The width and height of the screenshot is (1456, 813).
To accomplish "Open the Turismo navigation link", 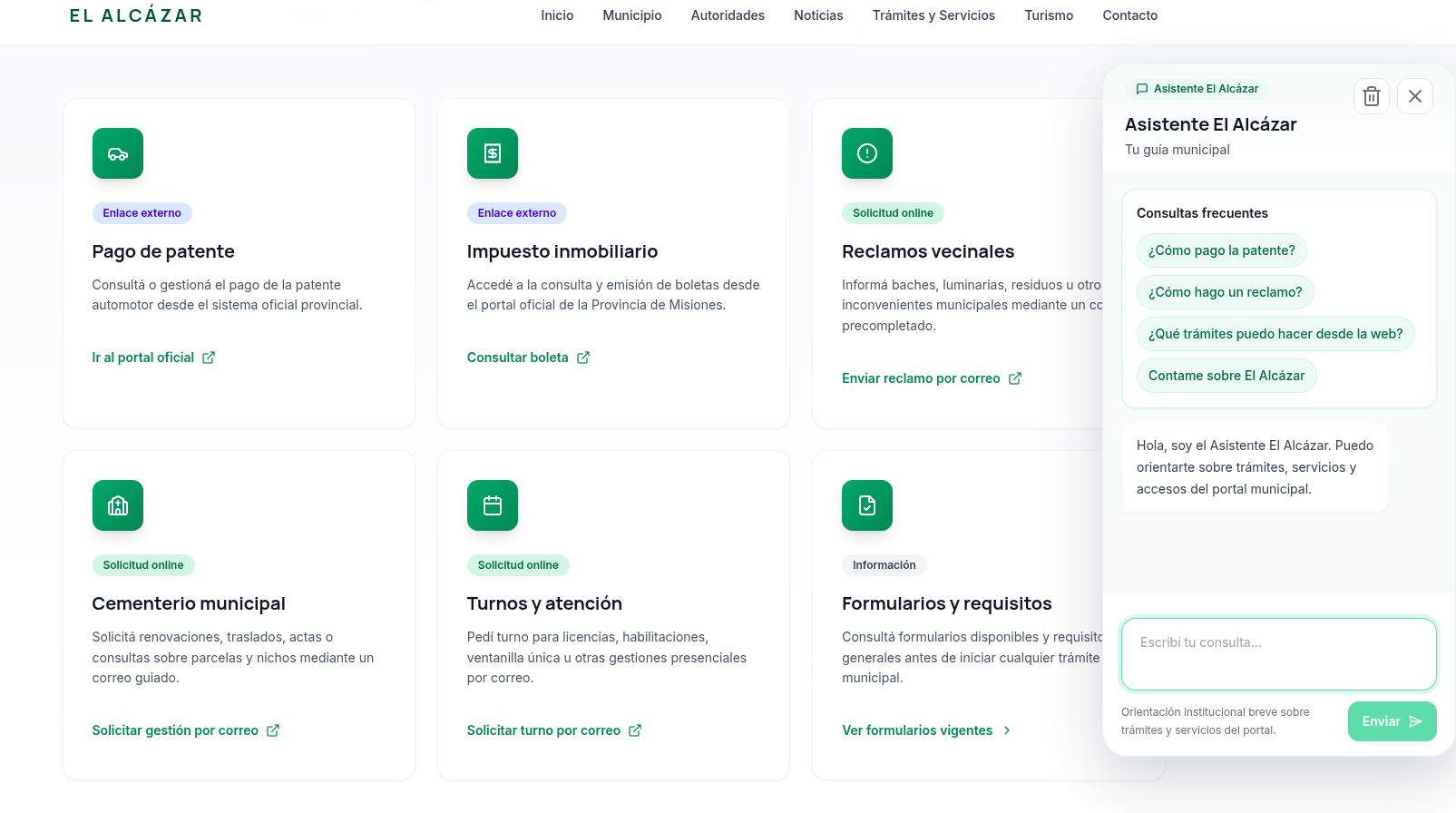I will point(1049,15).
